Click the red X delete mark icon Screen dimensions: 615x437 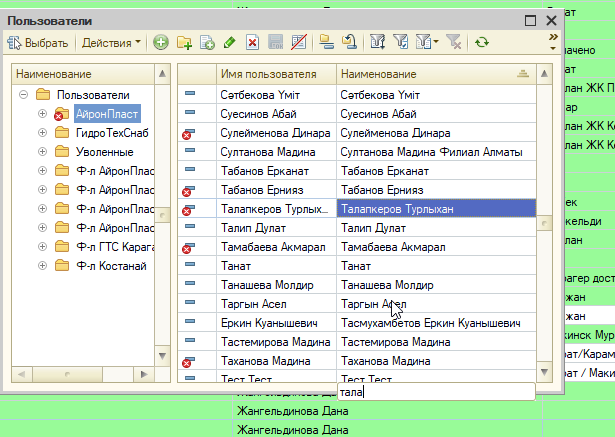pyautogui.click(x=253, y=42)
